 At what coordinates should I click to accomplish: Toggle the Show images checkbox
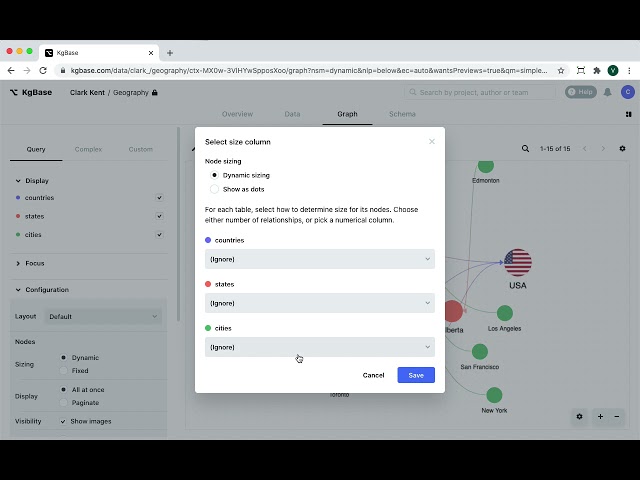pyautogui.click(x=63, y=421)
